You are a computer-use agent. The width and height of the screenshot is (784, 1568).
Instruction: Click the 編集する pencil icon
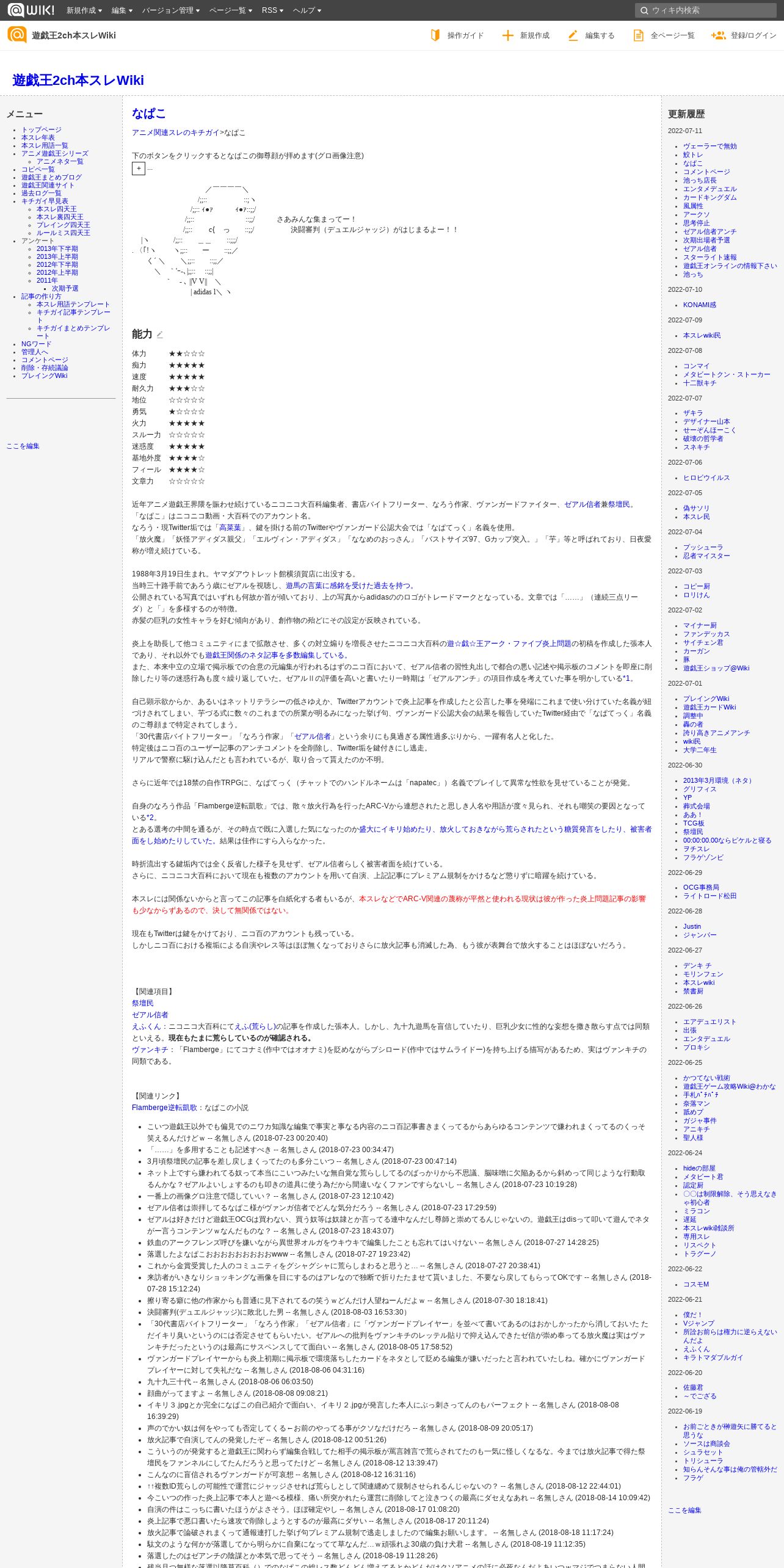[x=573, y=35]
